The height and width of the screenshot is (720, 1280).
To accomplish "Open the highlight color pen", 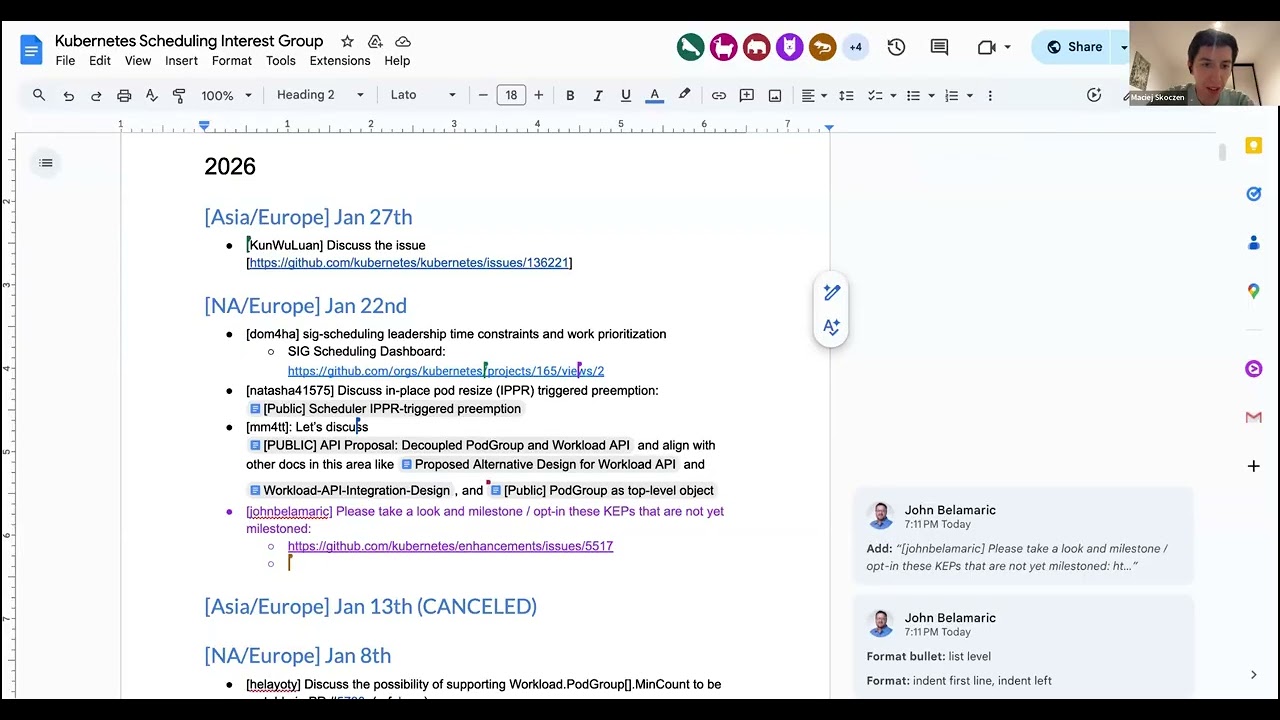I will [x=684, y=95].
